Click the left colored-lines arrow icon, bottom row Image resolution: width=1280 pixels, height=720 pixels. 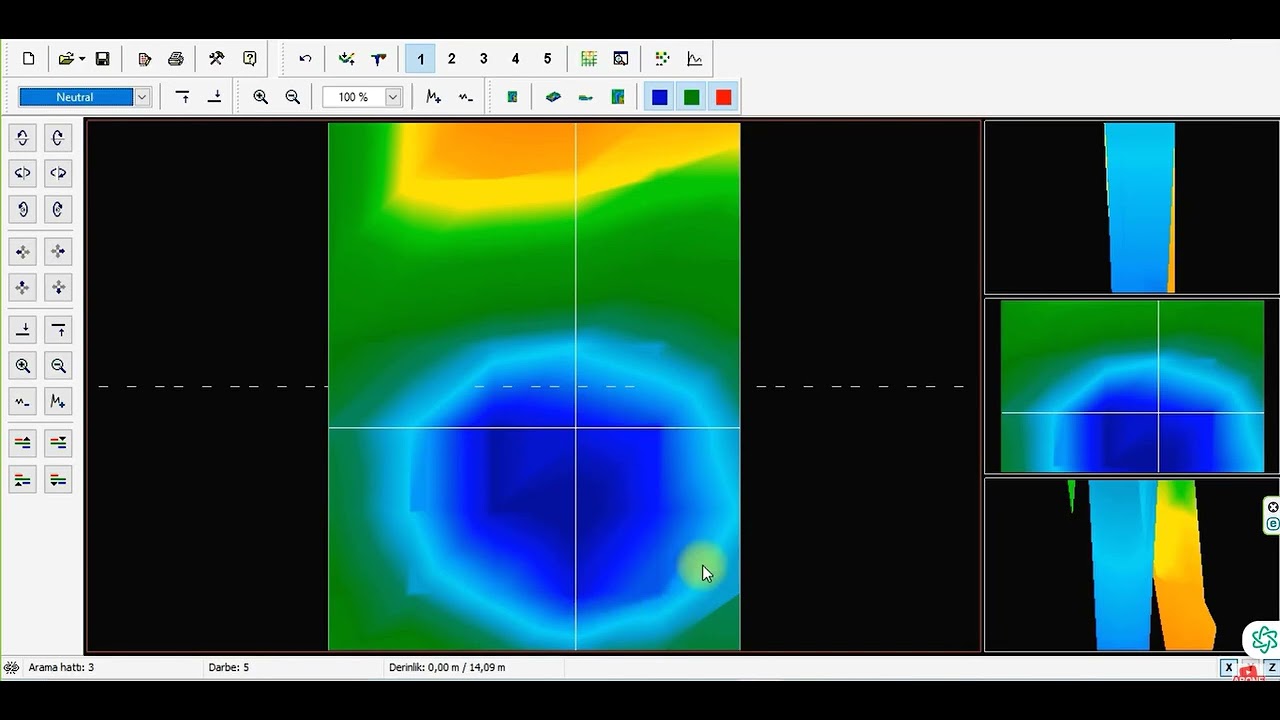23,480
